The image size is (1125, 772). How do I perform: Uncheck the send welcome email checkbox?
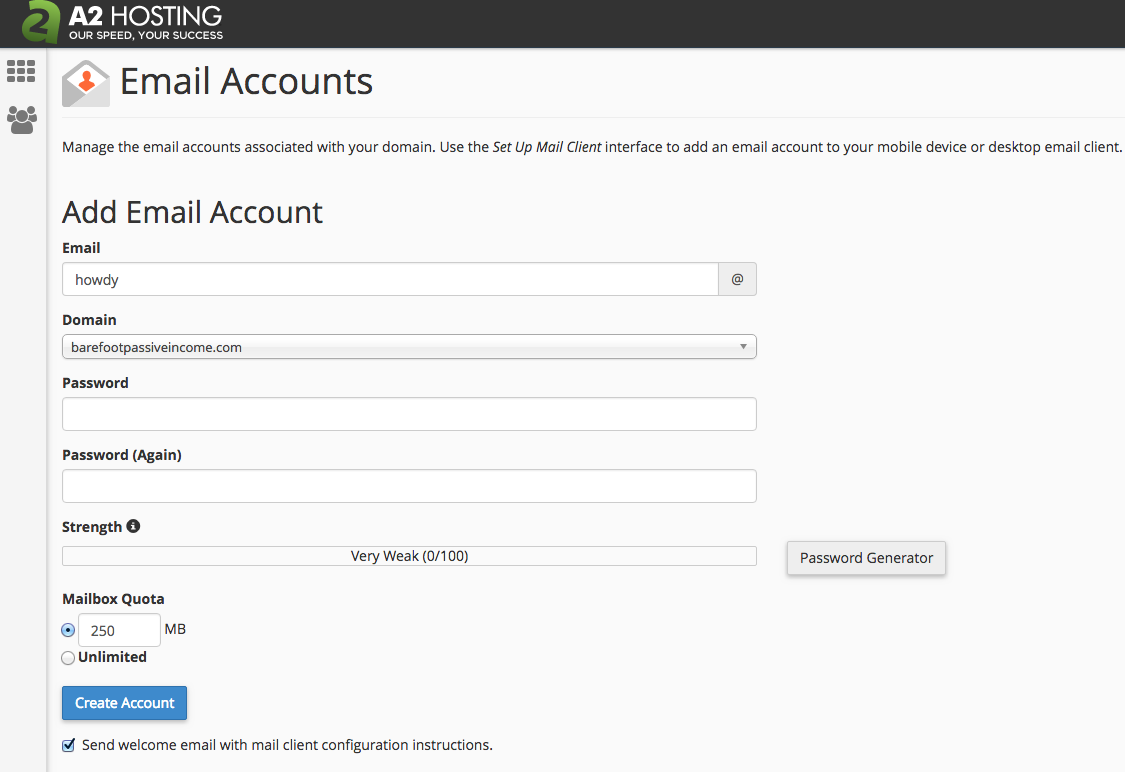pyautogui.click(x=69, y=745)
